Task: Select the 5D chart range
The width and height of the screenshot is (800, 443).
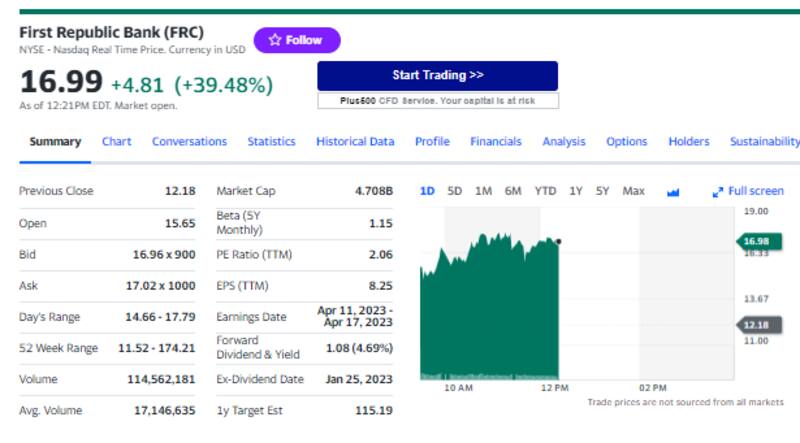Action: point(454,191)
